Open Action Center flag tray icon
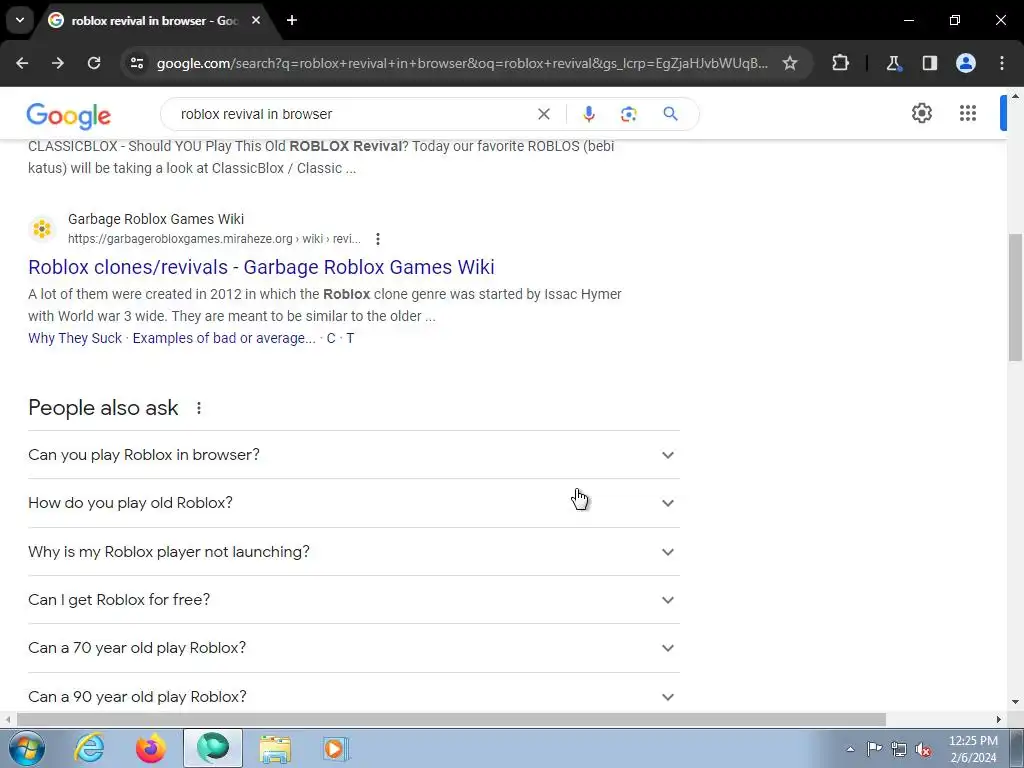This screenshot has width=1024, height=768. tap(874, 749)
